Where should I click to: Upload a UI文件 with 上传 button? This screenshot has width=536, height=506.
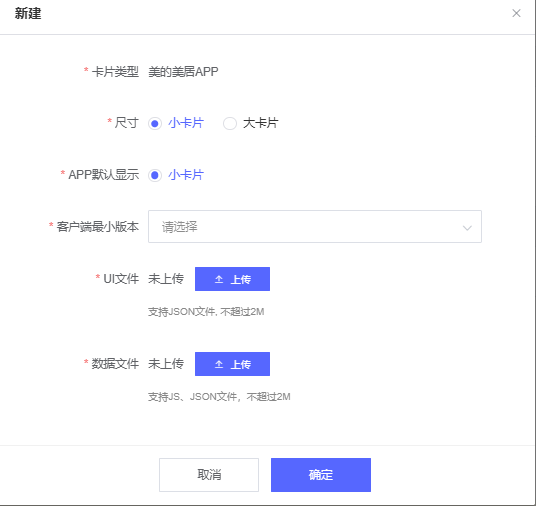[232, 279]
